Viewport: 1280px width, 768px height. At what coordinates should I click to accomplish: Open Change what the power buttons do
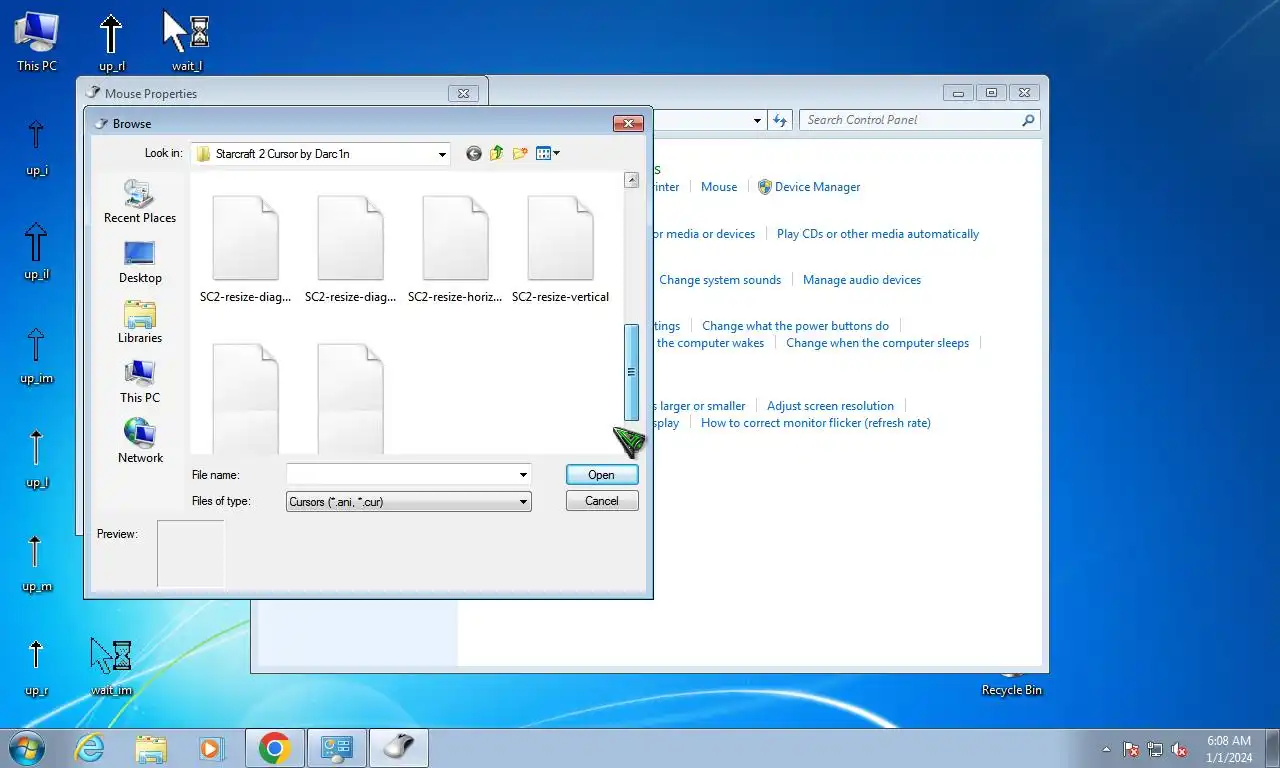(795, 326)
